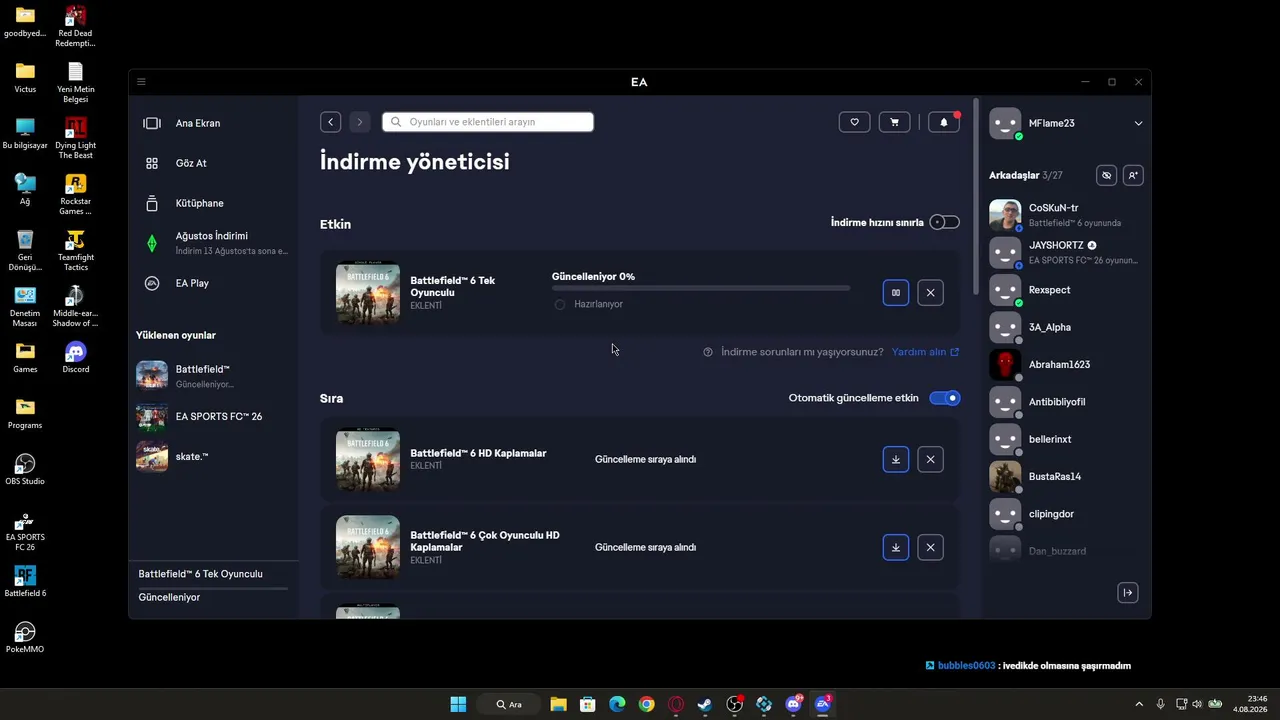Click the Yardım alın help link
1280x720 pixels.
coord(925,352)
